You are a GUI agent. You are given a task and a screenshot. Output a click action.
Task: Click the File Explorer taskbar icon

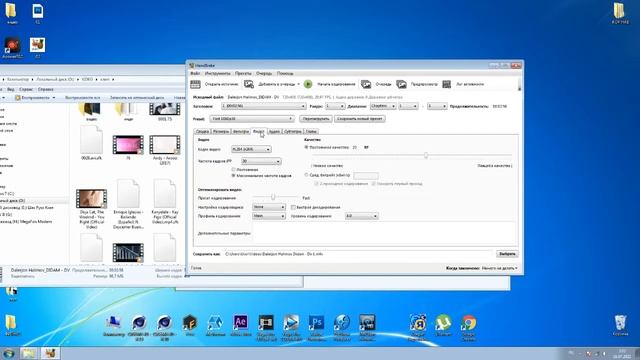click(x=29, y=353)
